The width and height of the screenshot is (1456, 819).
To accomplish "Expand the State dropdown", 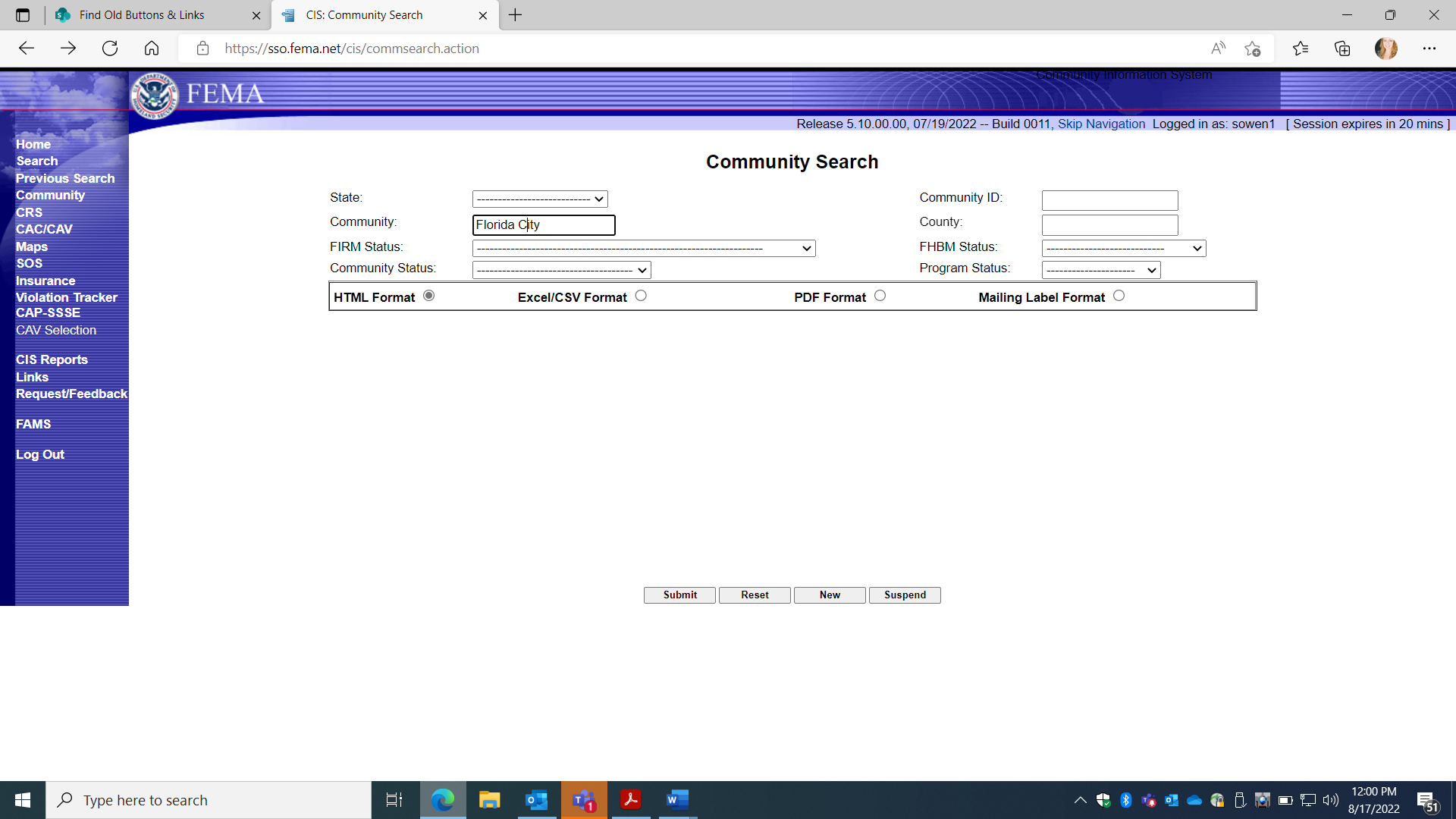I will 540,199.
